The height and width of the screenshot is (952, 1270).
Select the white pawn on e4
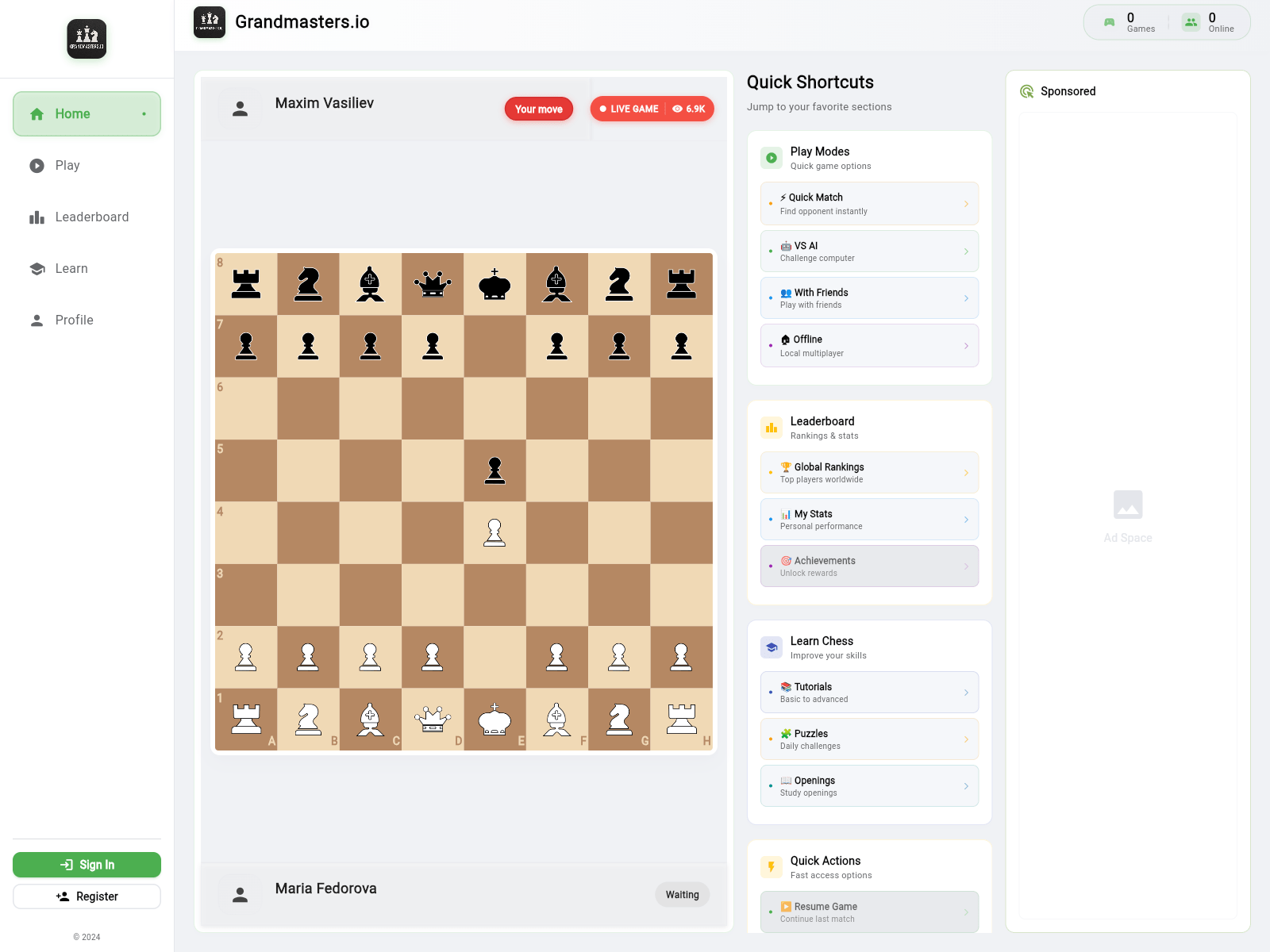tap(495, 532)
